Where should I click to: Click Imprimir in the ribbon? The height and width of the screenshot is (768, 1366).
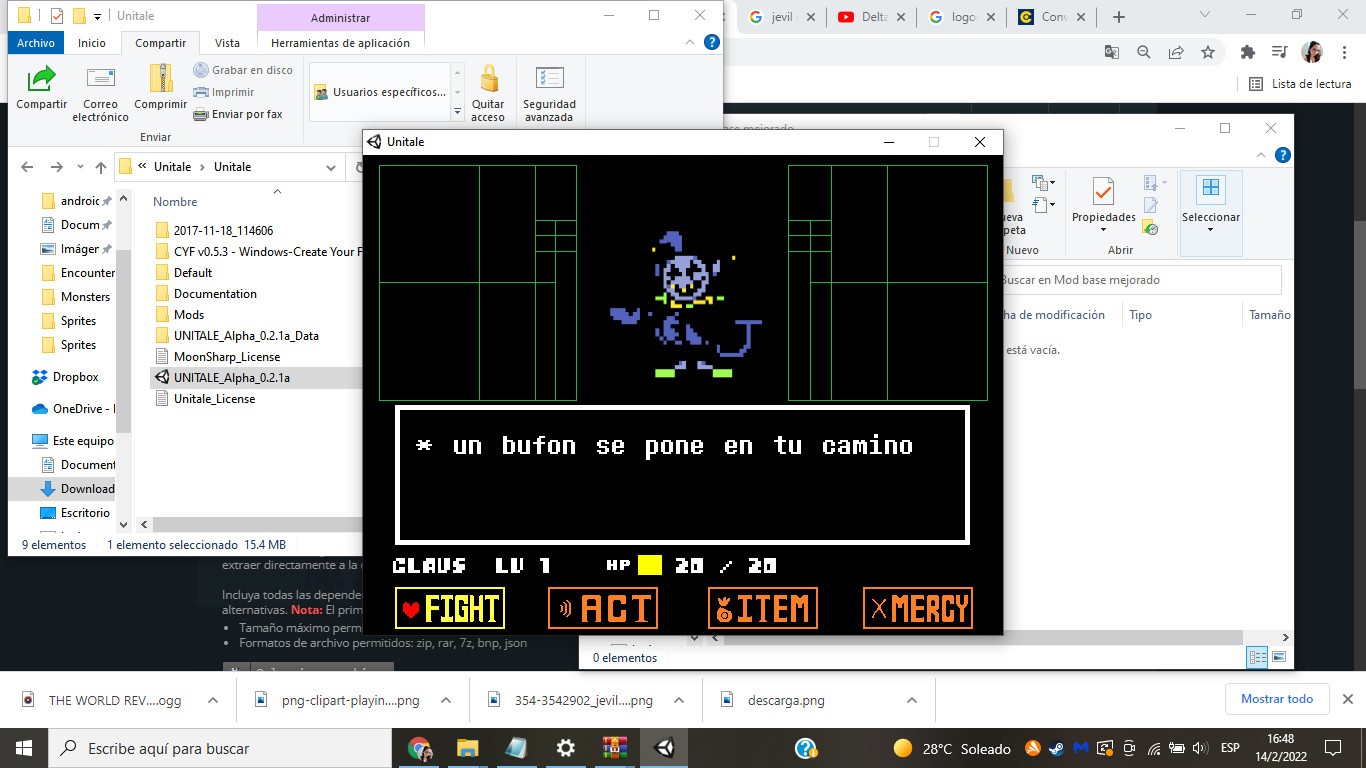coord(224,92)
